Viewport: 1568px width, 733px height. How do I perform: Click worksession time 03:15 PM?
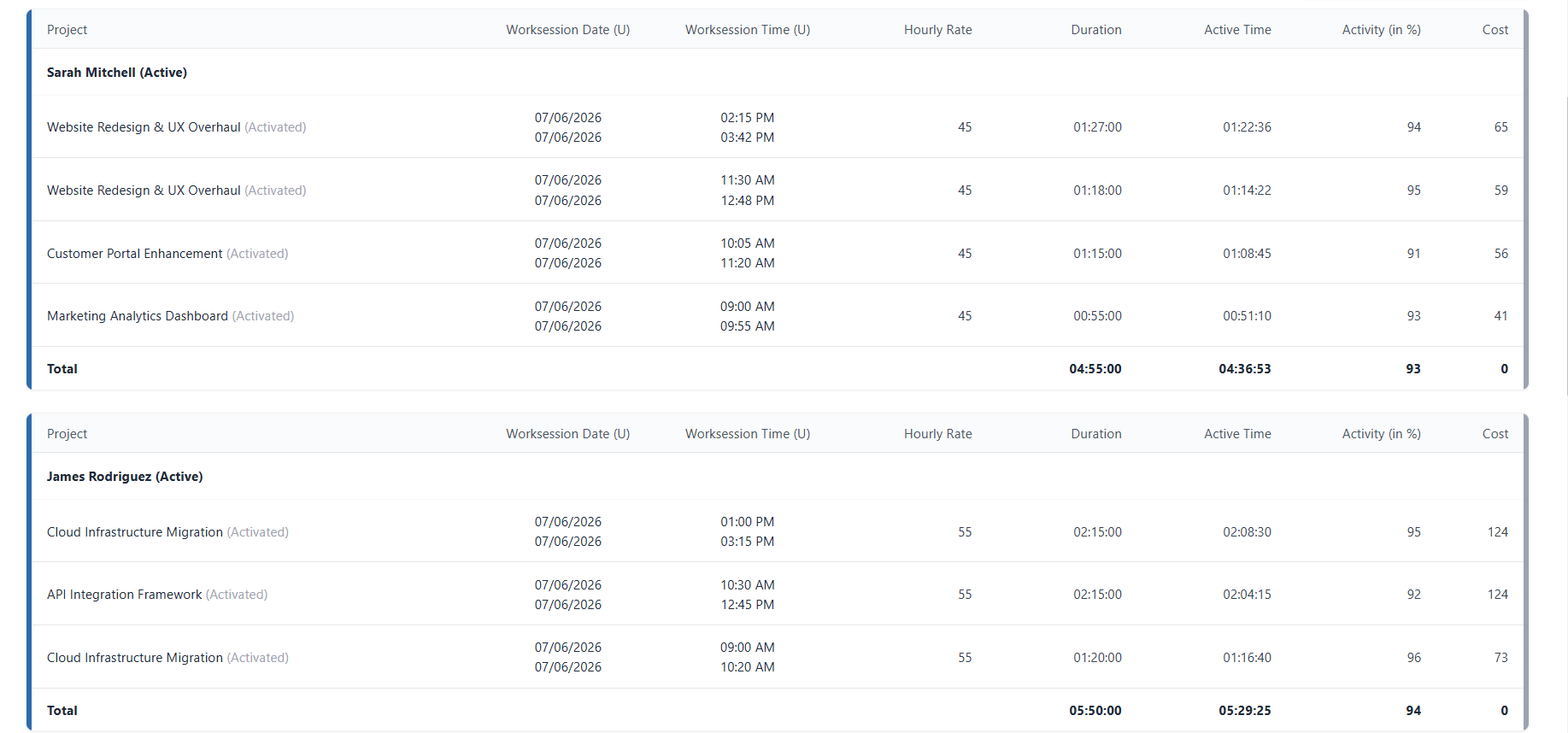748,542
